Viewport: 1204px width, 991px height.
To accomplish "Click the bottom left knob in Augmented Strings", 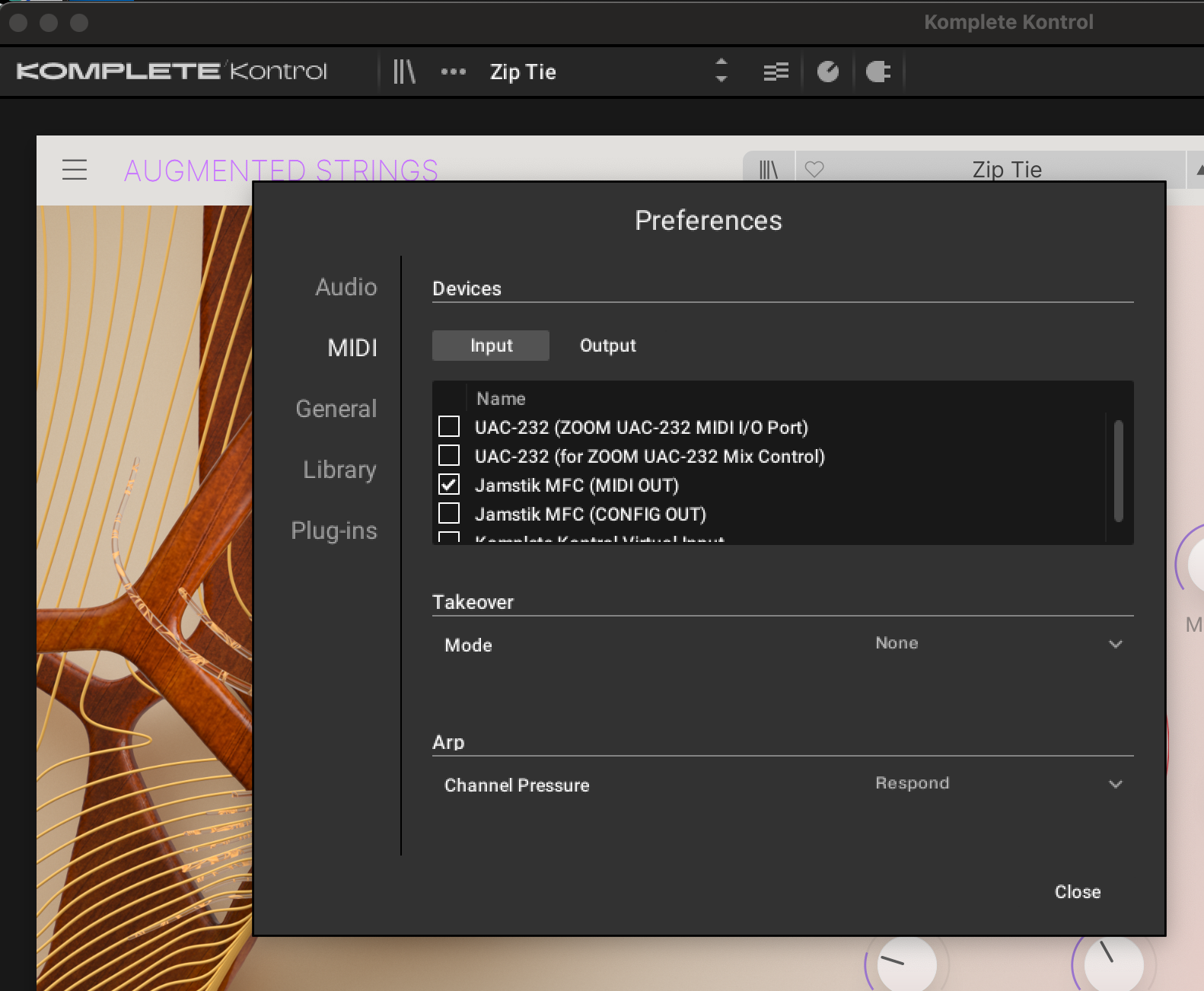I will click(907, 964).
